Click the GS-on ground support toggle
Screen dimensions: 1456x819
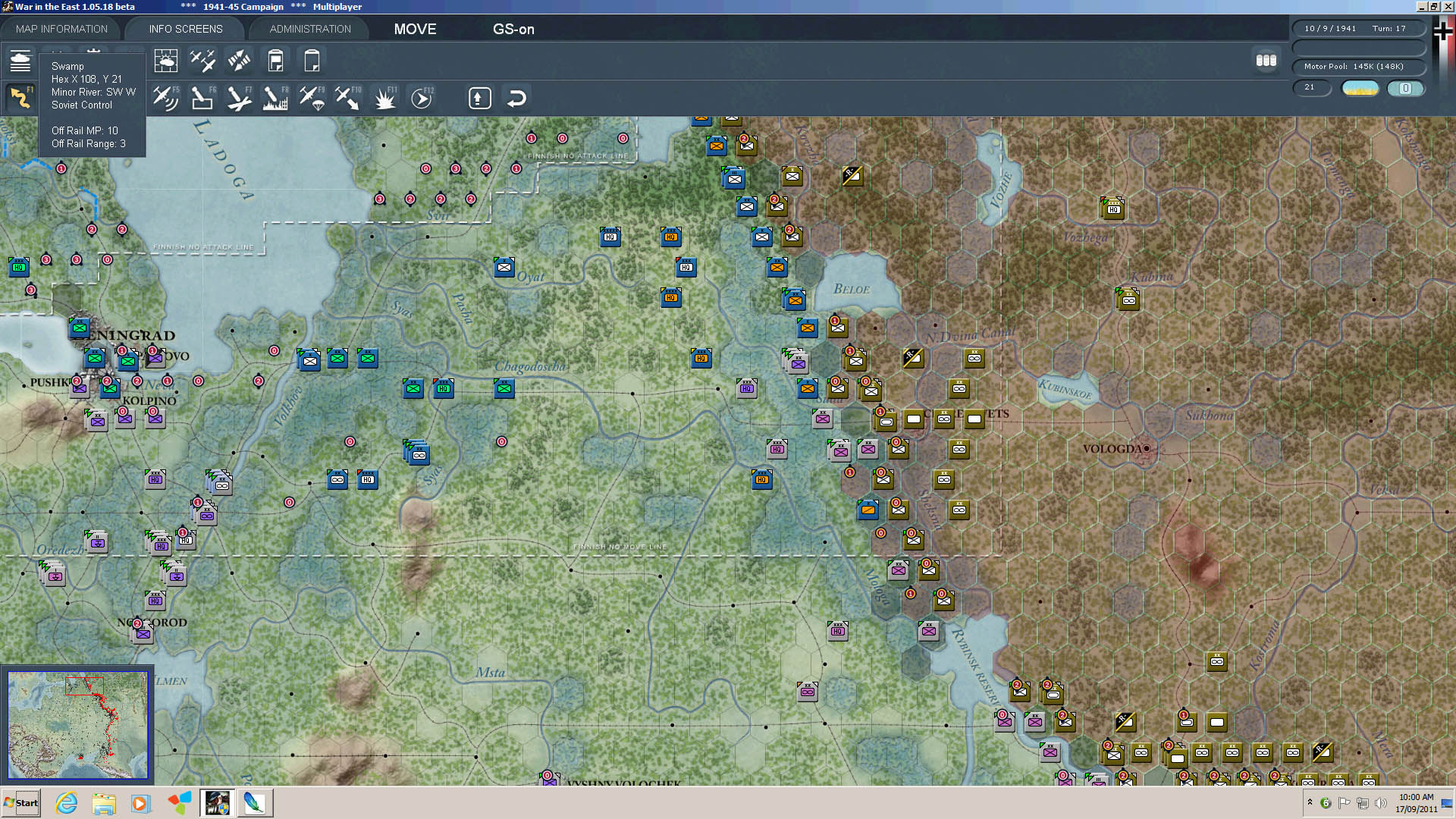[x=513, y=29]
